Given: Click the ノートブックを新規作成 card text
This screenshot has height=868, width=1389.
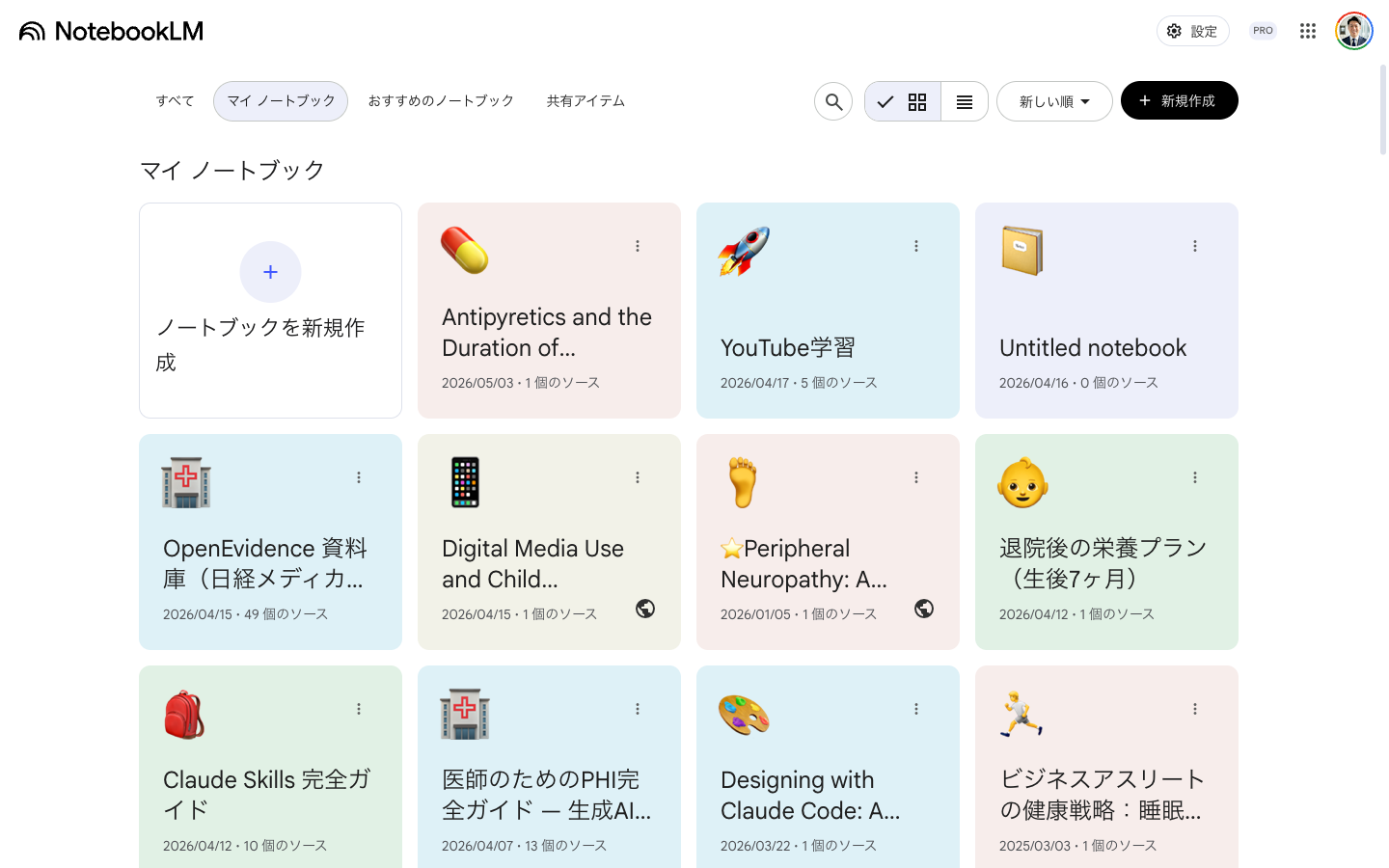Looking at the screenshot, I should pos(260,344).
